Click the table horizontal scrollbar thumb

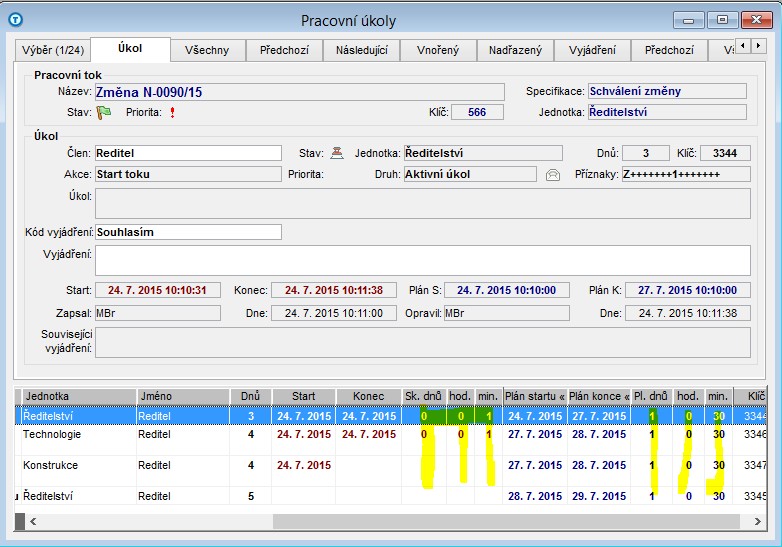[x=506, y=522]
